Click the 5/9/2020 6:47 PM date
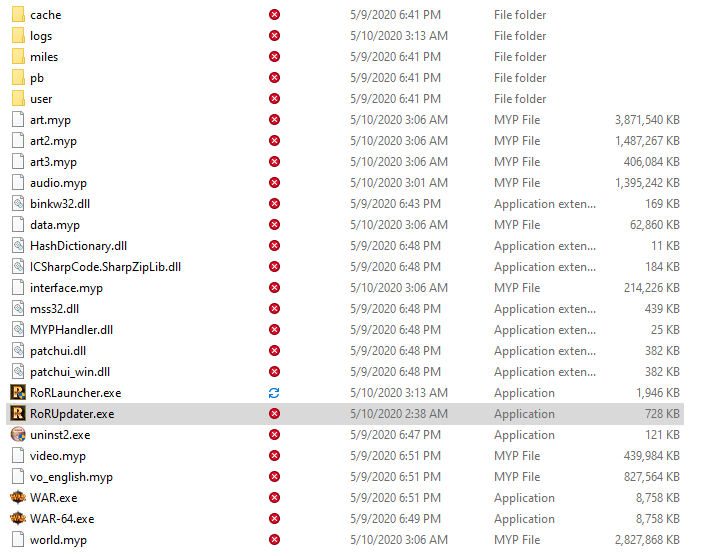 395,435
